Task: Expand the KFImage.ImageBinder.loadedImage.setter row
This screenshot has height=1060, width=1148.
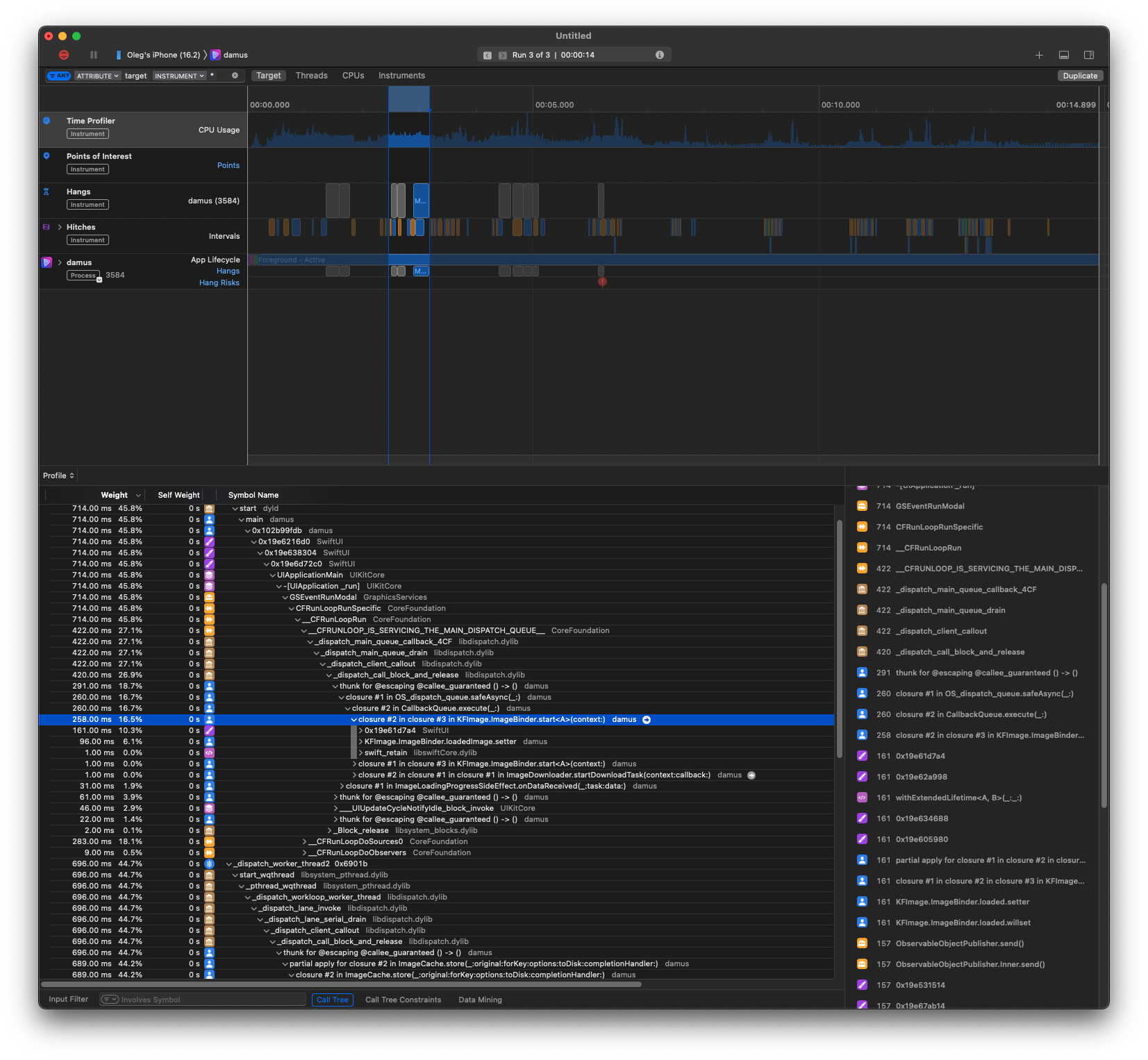Action: (x=360, y=742)
